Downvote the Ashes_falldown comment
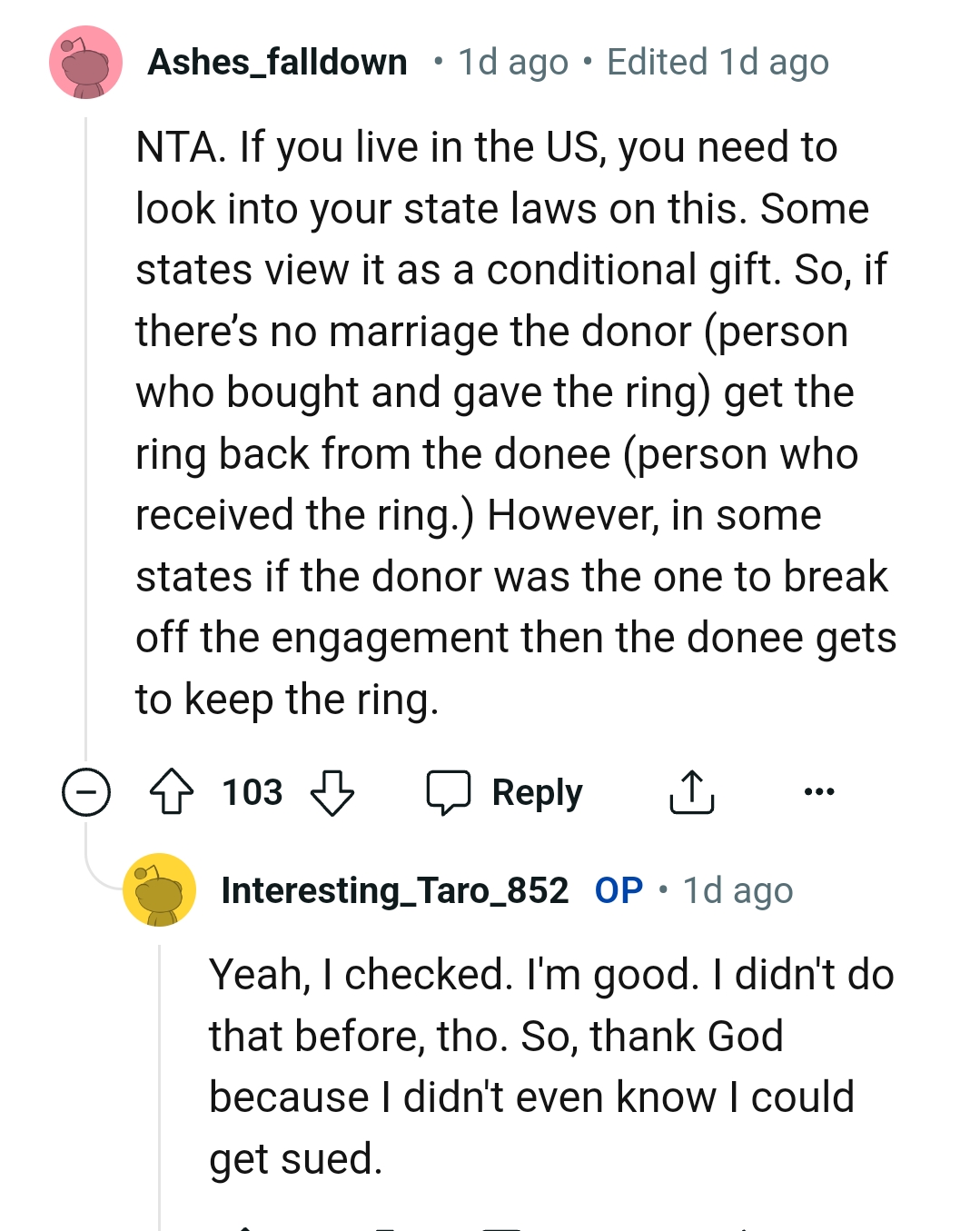The height and width of the screenshot is (1231, 980). tap(332, 792)
